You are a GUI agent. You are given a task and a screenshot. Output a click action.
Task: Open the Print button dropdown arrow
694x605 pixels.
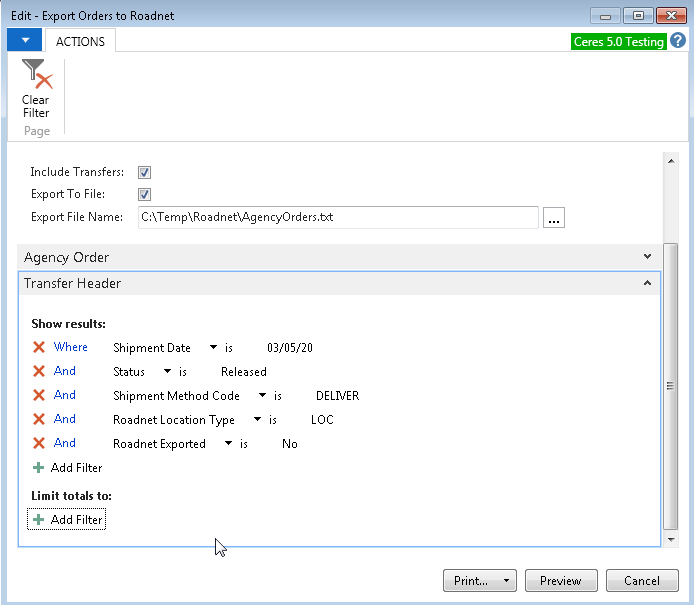[x=507, y=581]
